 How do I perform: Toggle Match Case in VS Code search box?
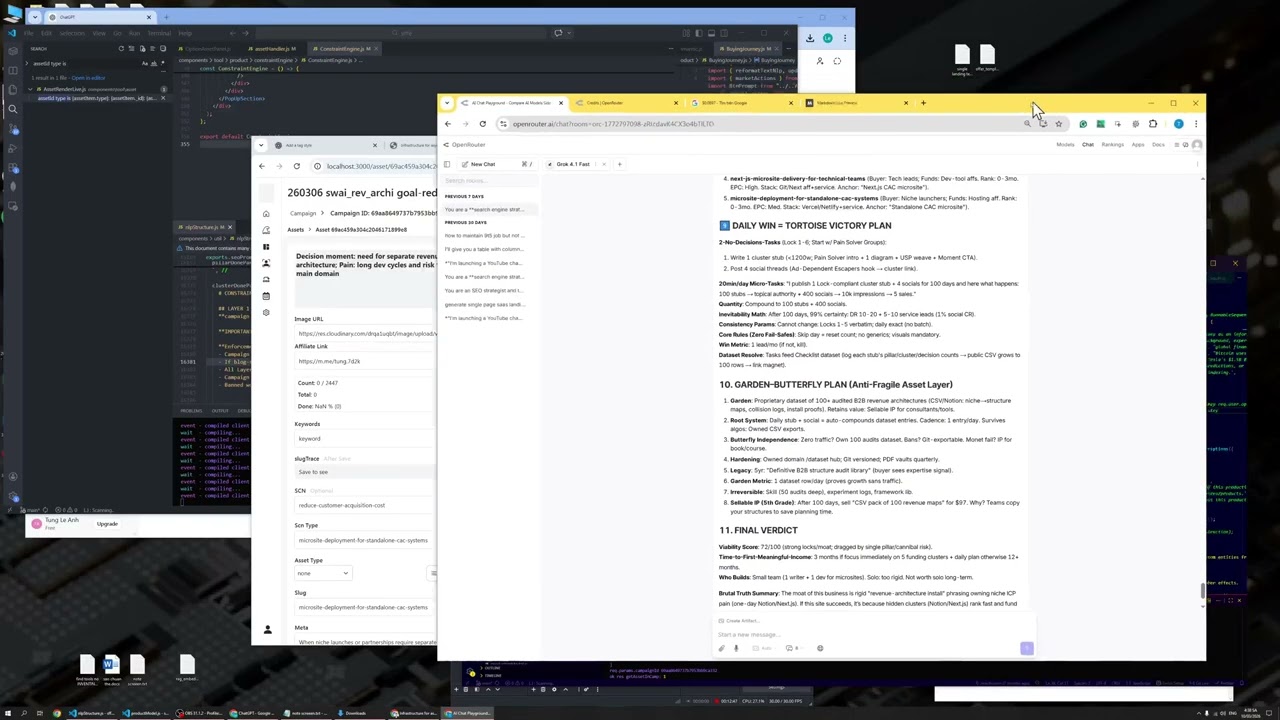(x=146, y=63)
